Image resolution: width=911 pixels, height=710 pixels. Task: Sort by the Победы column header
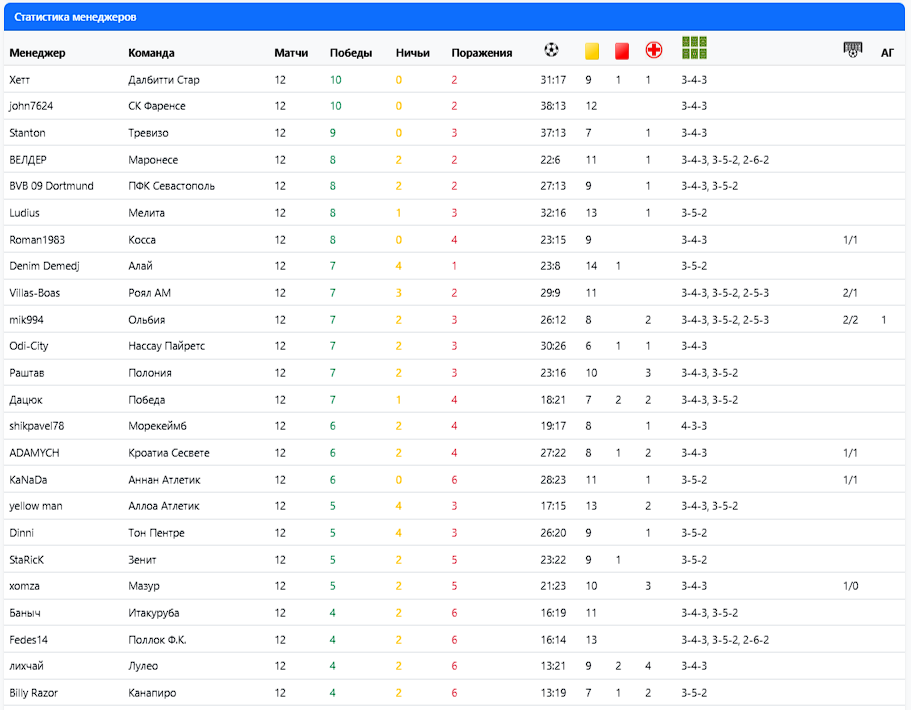pyautogui.click(x=351, y=53)
